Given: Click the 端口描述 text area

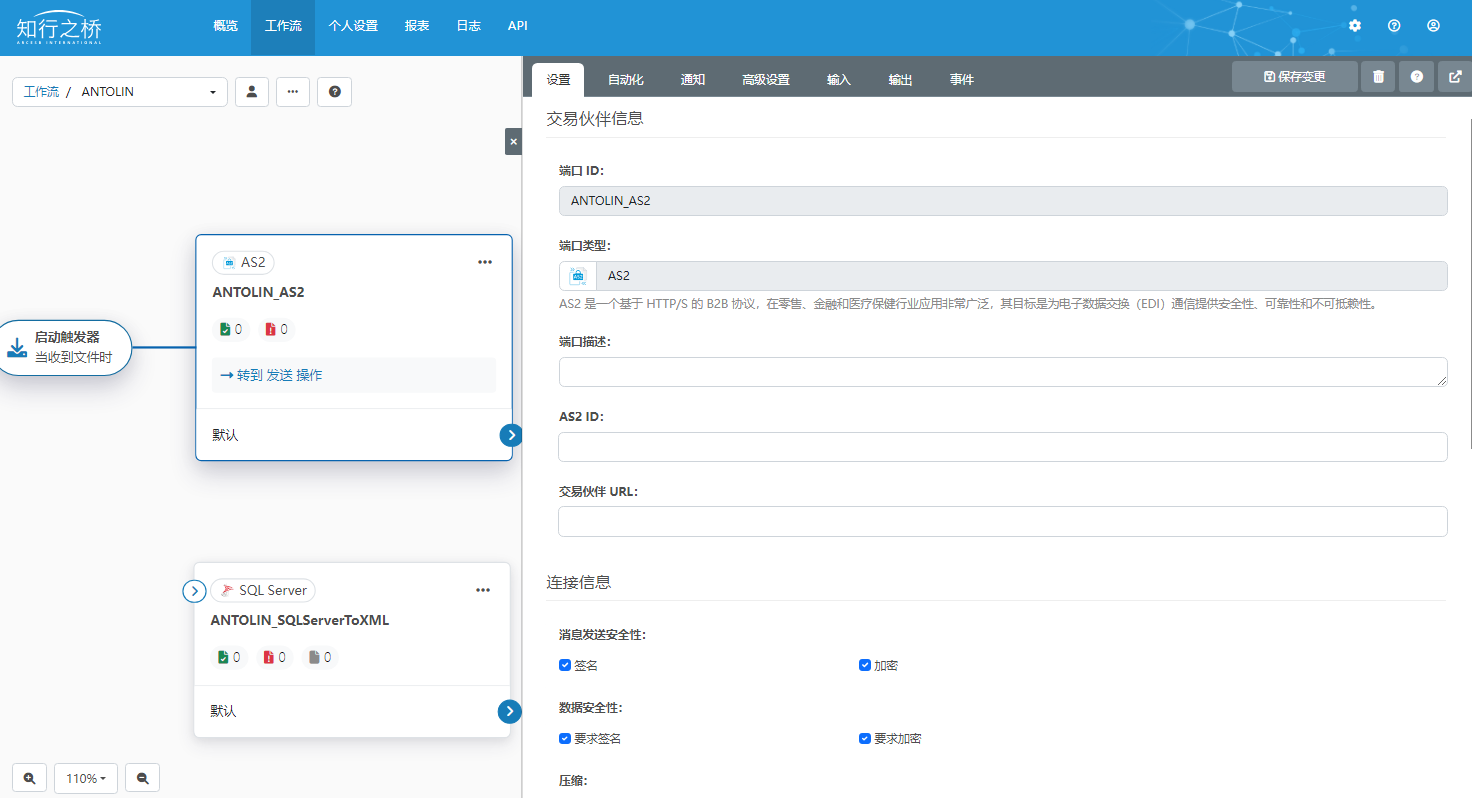Looking at the screenshot, I should pyautogui.click(x=1003, y=372).
